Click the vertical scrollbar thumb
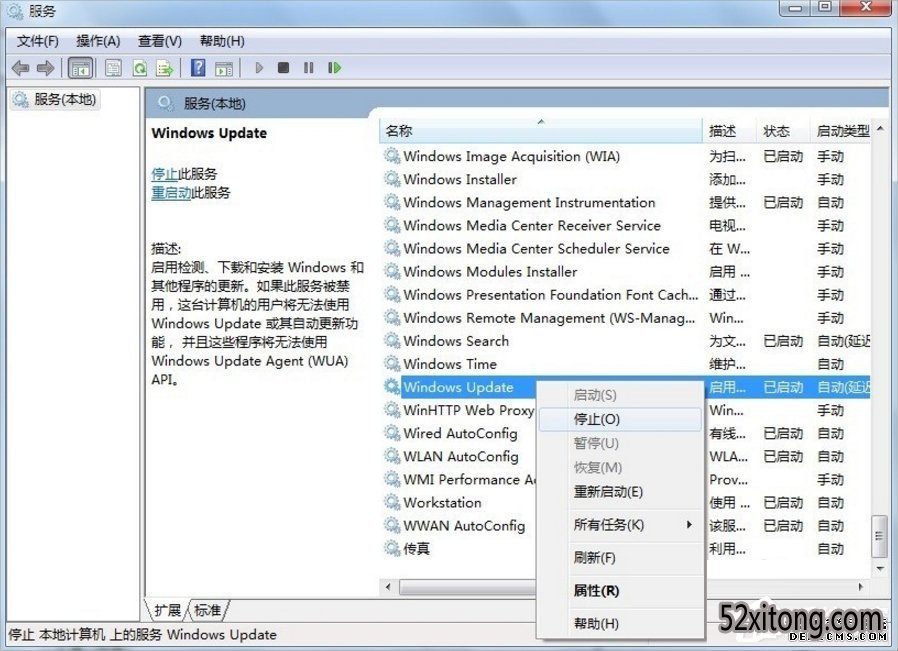Viewport: 898px width, 651px height. 879,536
